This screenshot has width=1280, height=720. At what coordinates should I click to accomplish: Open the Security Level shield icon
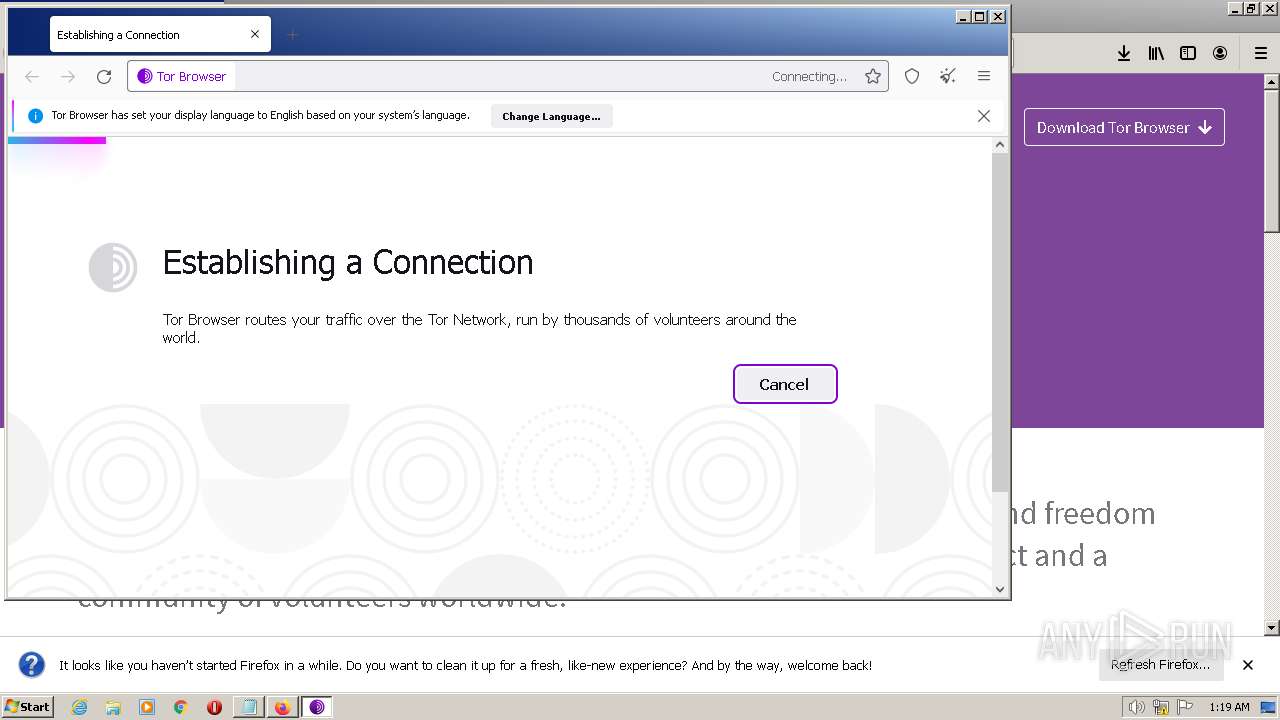click(x=912, y=76)
